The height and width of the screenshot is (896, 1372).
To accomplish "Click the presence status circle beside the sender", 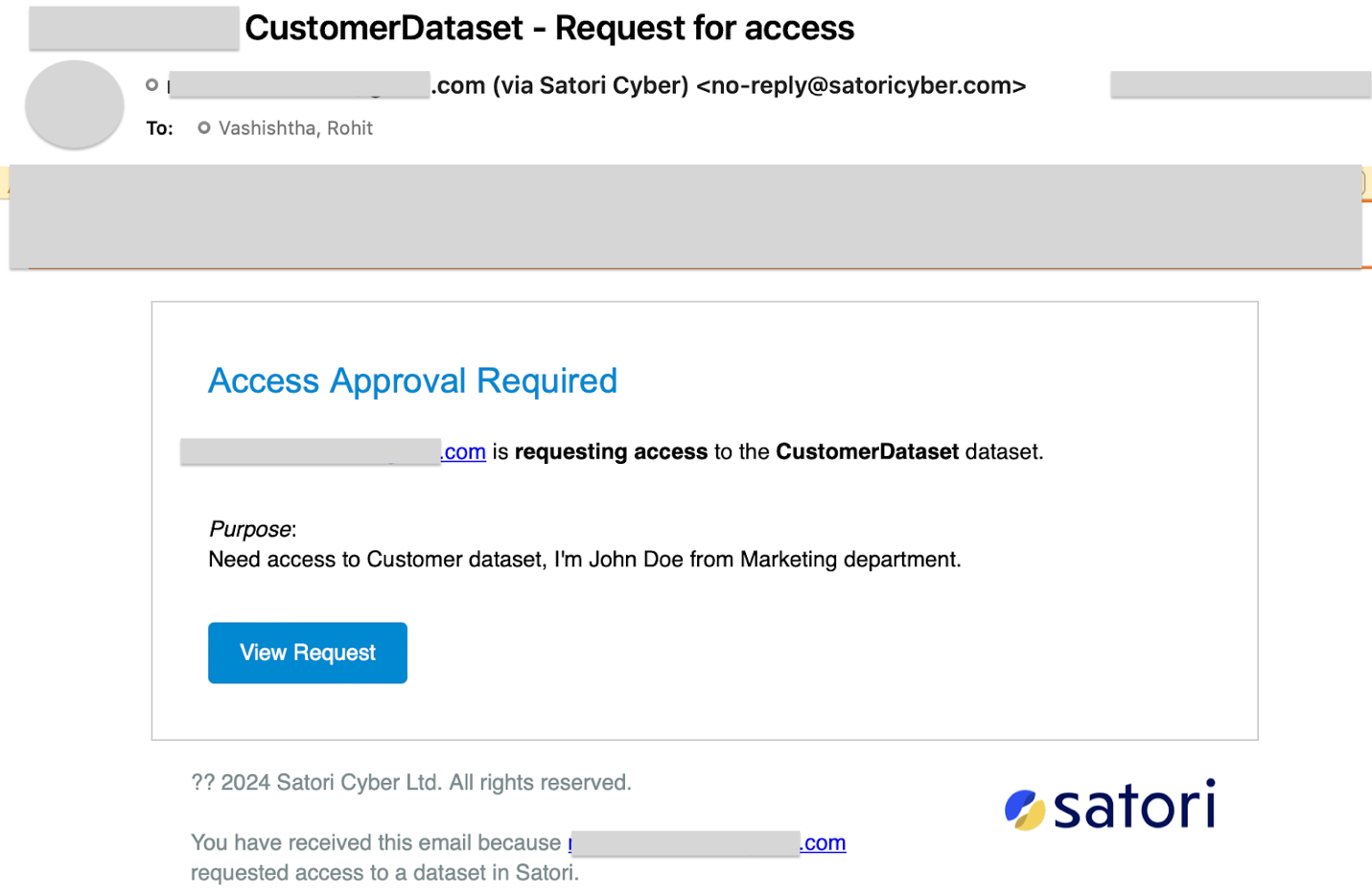I will (151, 85).
